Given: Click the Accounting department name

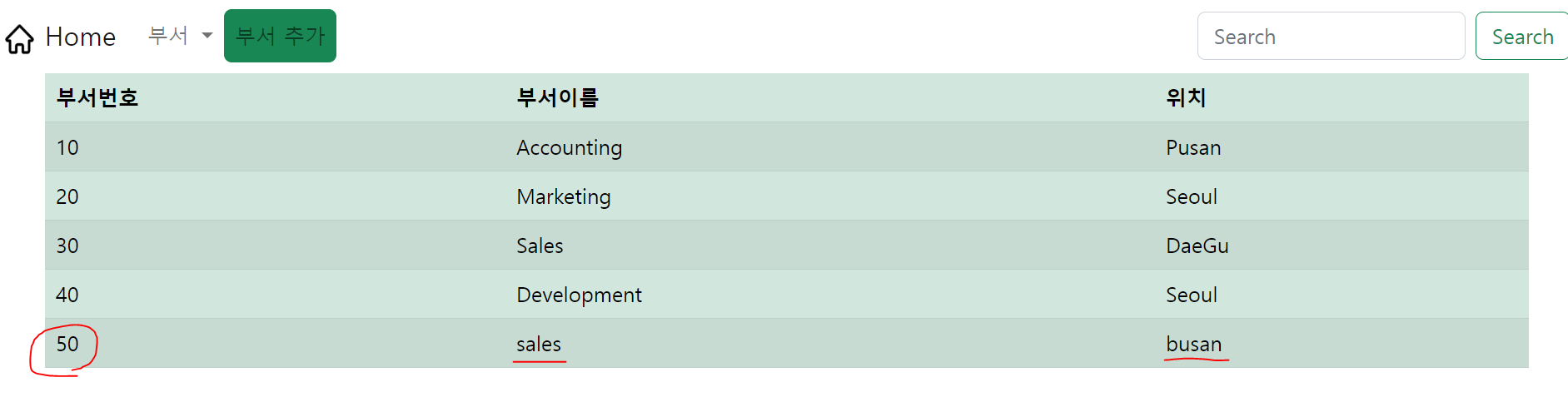Looking at the screenshot, I should click(569, 148).
